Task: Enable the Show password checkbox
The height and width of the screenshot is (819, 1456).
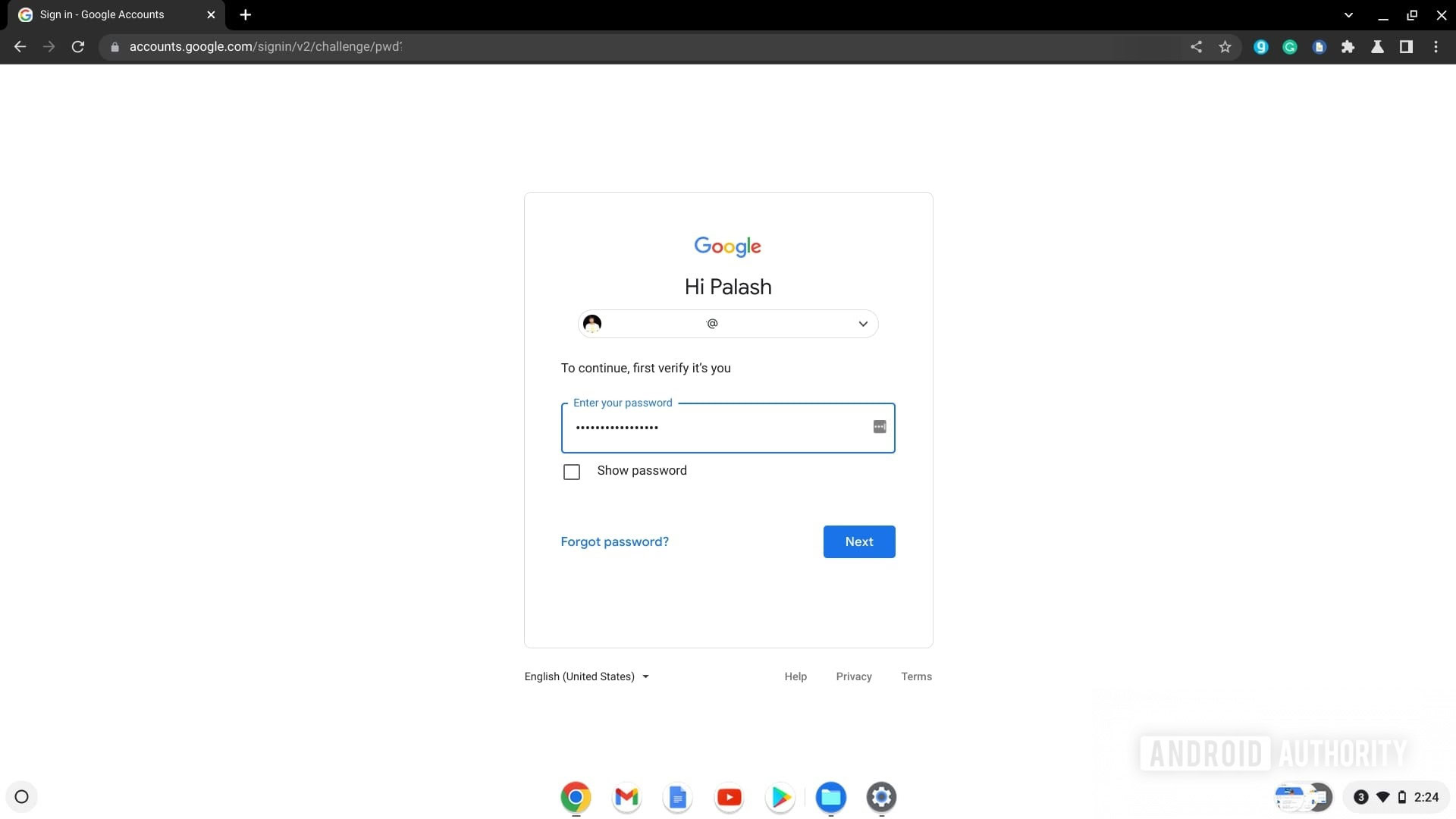Action: point(572,472)
